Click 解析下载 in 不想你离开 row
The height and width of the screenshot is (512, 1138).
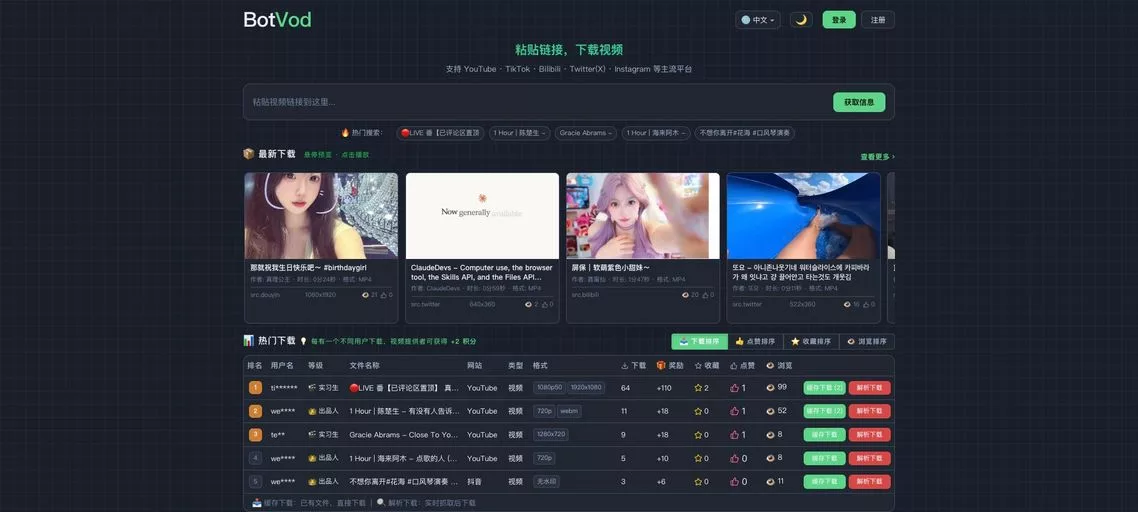[869, 481]
